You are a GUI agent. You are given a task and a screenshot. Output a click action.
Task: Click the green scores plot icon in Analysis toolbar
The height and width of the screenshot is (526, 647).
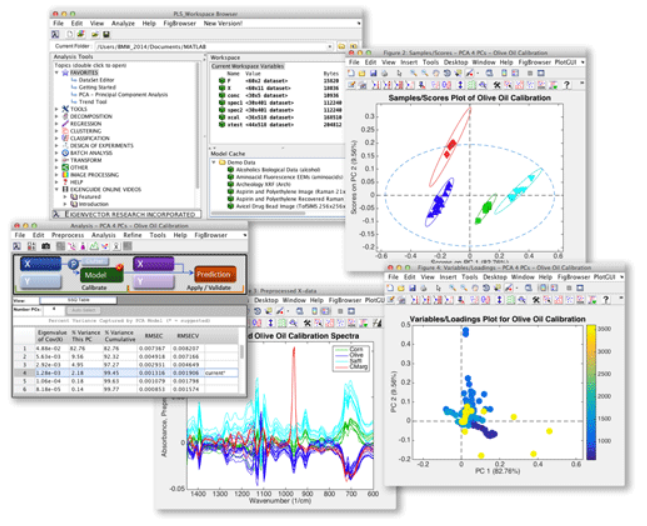tap(94, 246)
